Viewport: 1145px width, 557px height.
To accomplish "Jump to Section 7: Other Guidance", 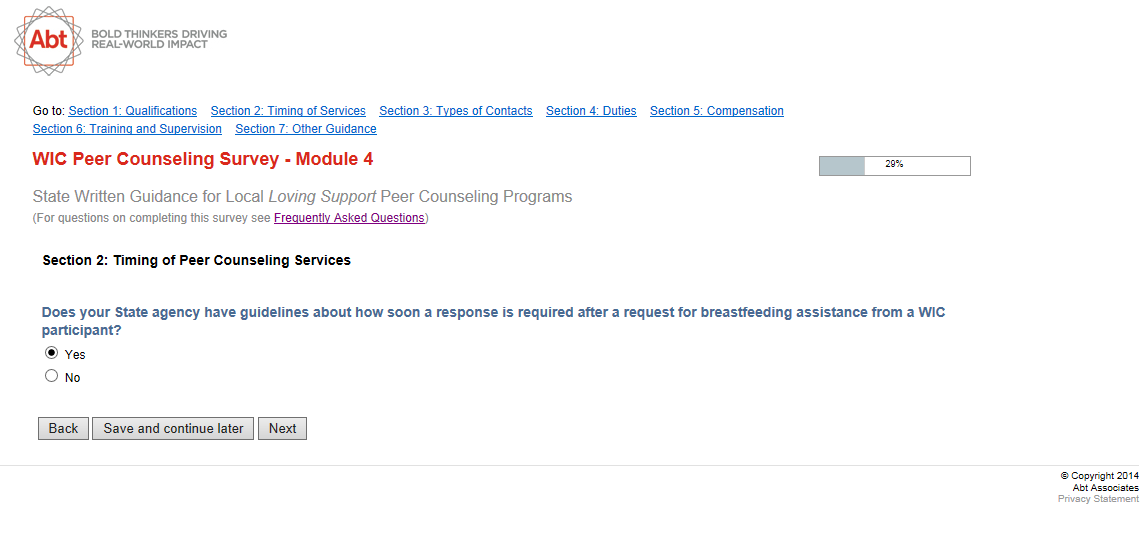I will pos(306,129).
